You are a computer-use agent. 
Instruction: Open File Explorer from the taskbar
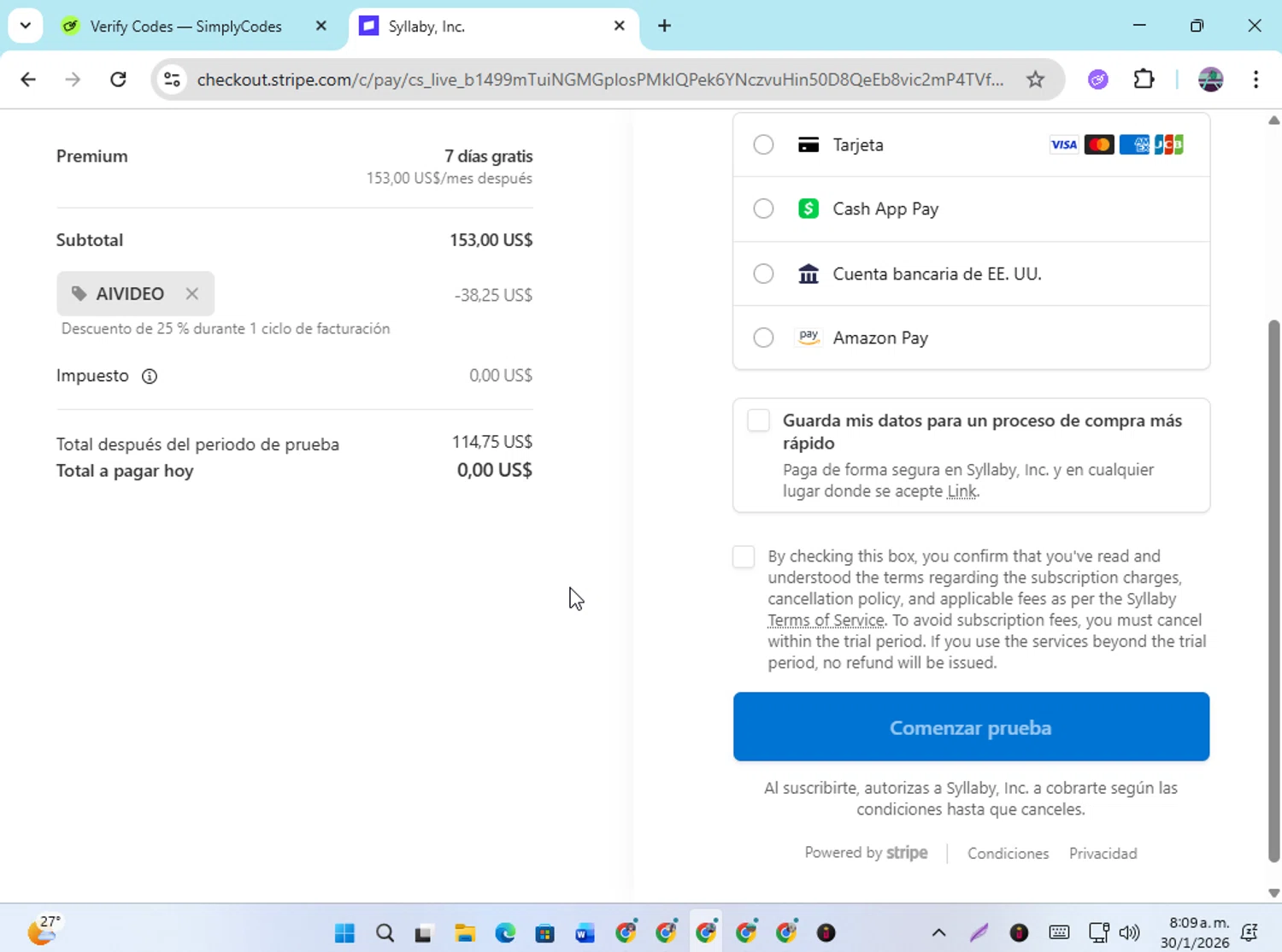click(465, 932)
